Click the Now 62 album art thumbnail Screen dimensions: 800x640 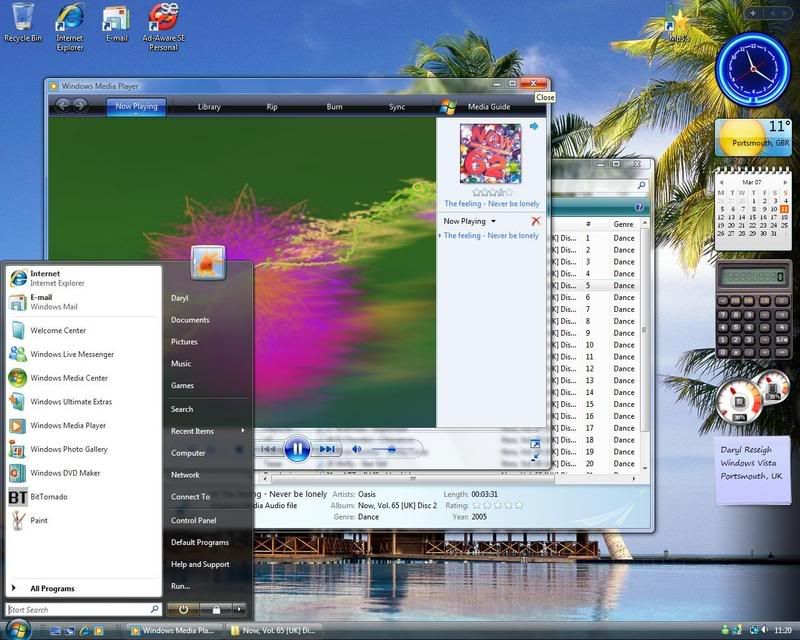tap(490, 154)
